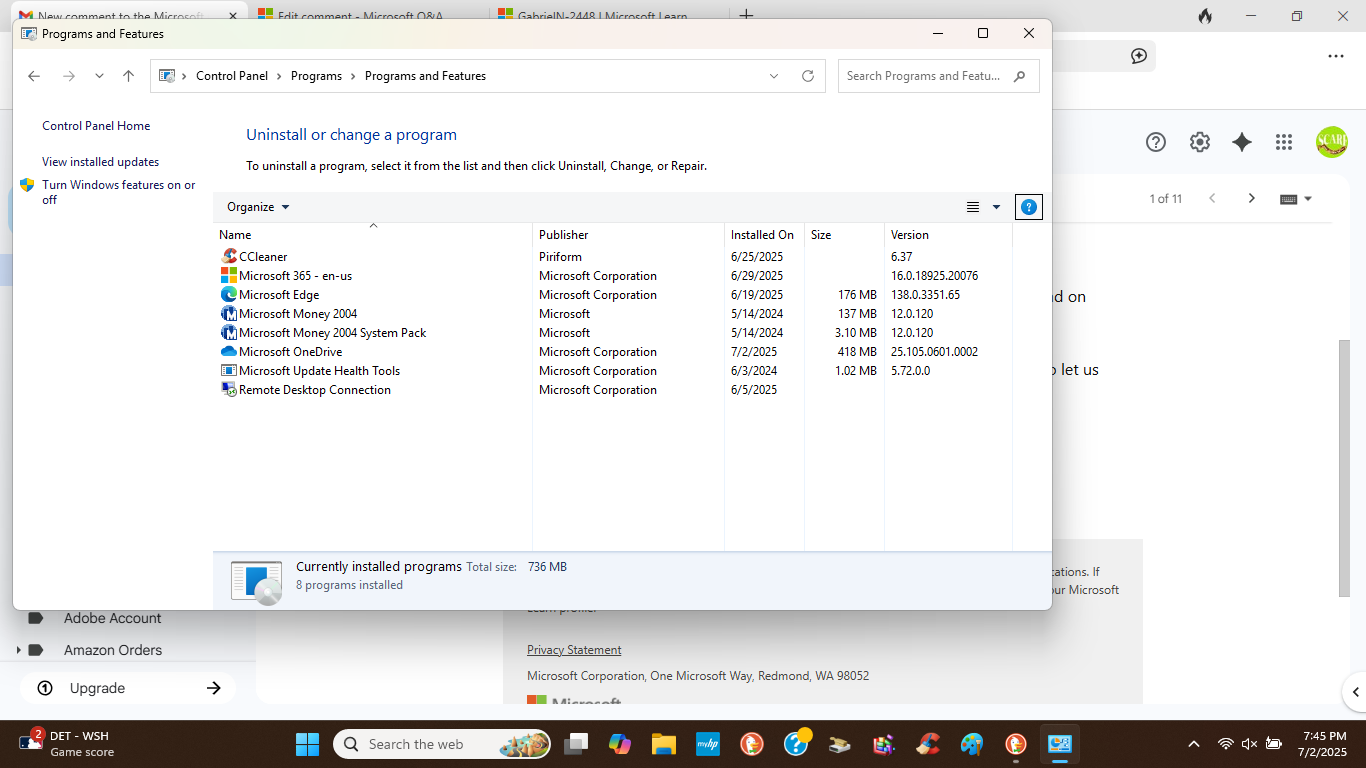The image size is (1366, 768).
Task: Open the recent locations dropdown arrow
Action: click(x=99, y=76)
